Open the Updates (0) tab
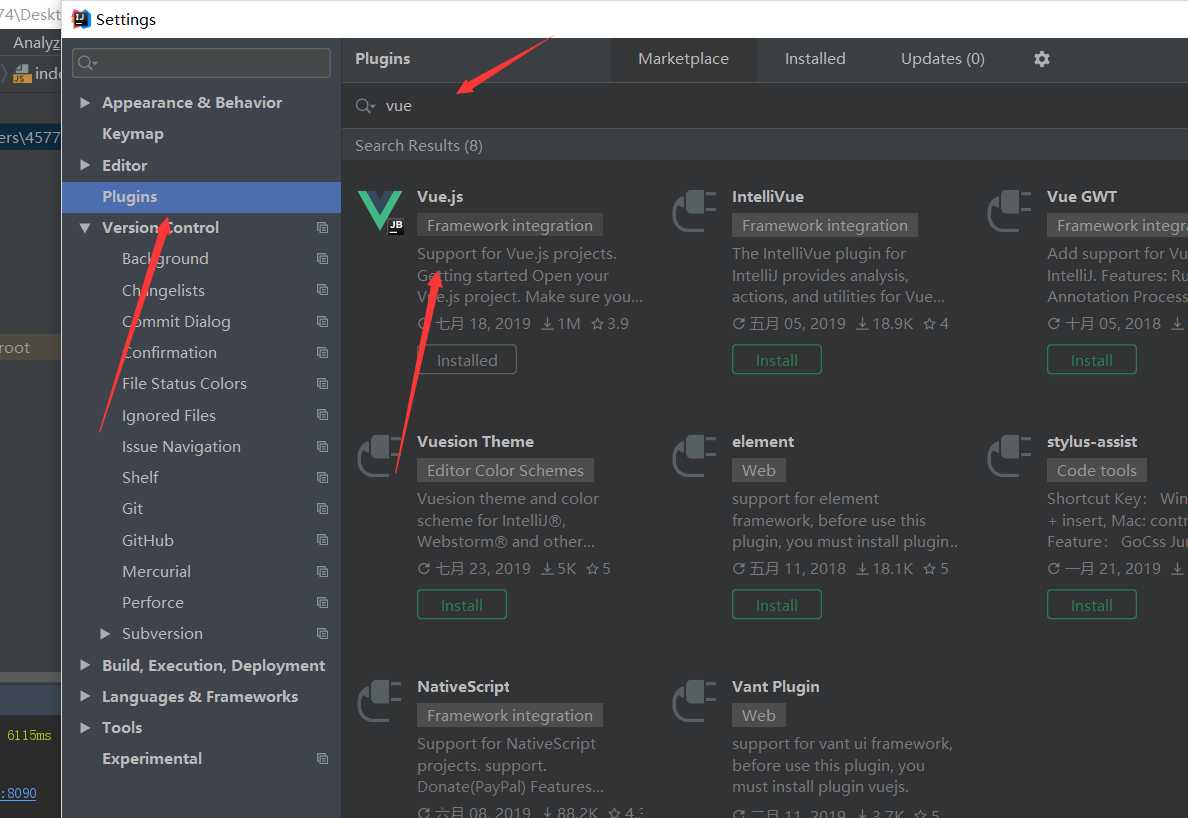The height and width of the screenshot is (818, 1188). coord(942,59)
